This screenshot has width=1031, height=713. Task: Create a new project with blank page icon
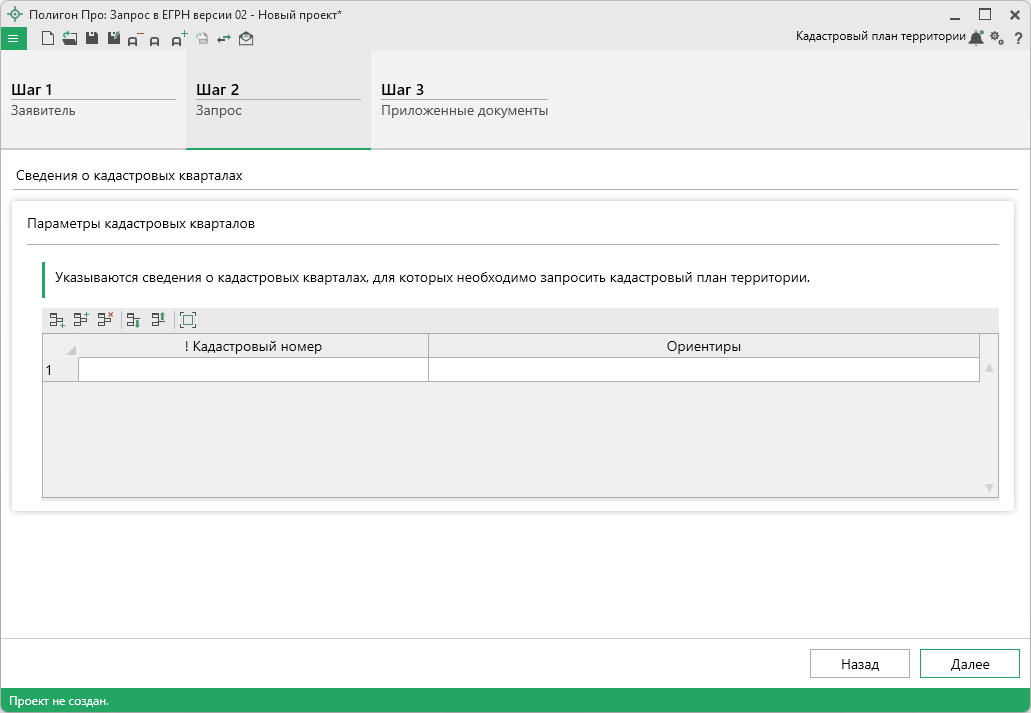coord(47,39)
